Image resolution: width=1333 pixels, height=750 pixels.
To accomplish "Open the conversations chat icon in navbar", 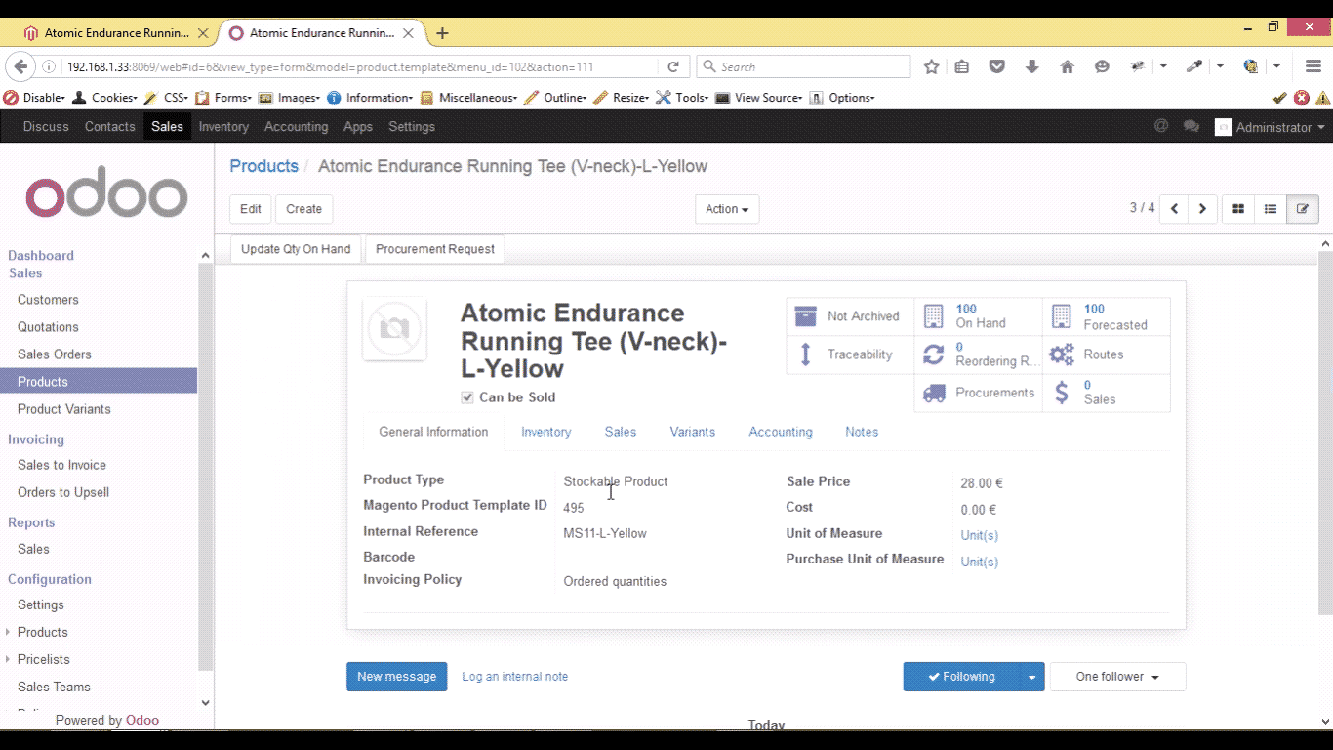I will pos(1191,127).
